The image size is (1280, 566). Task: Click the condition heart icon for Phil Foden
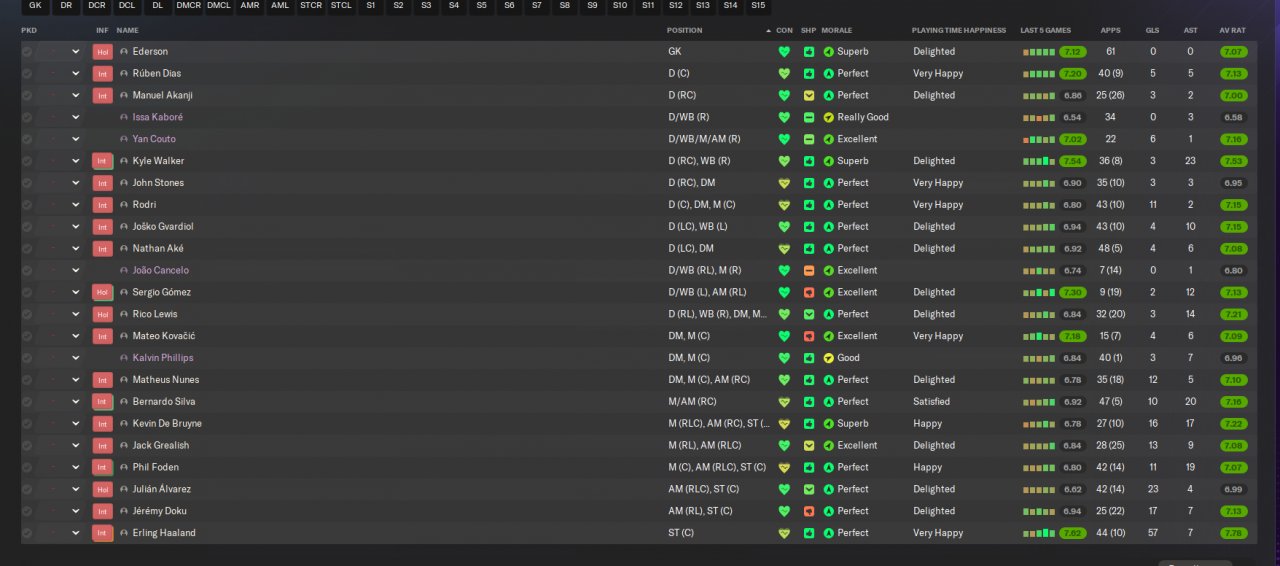[x=784, y=468]
